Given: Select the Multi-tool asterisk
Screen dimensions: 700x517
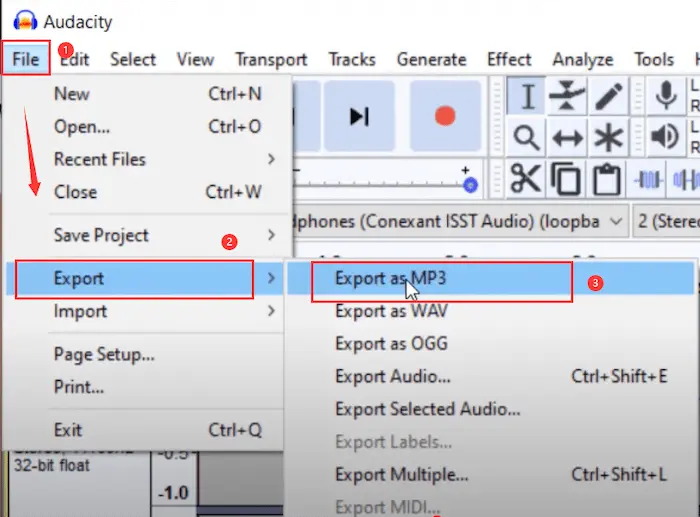Looking at the screenshot, I should (x=608, y=137).
